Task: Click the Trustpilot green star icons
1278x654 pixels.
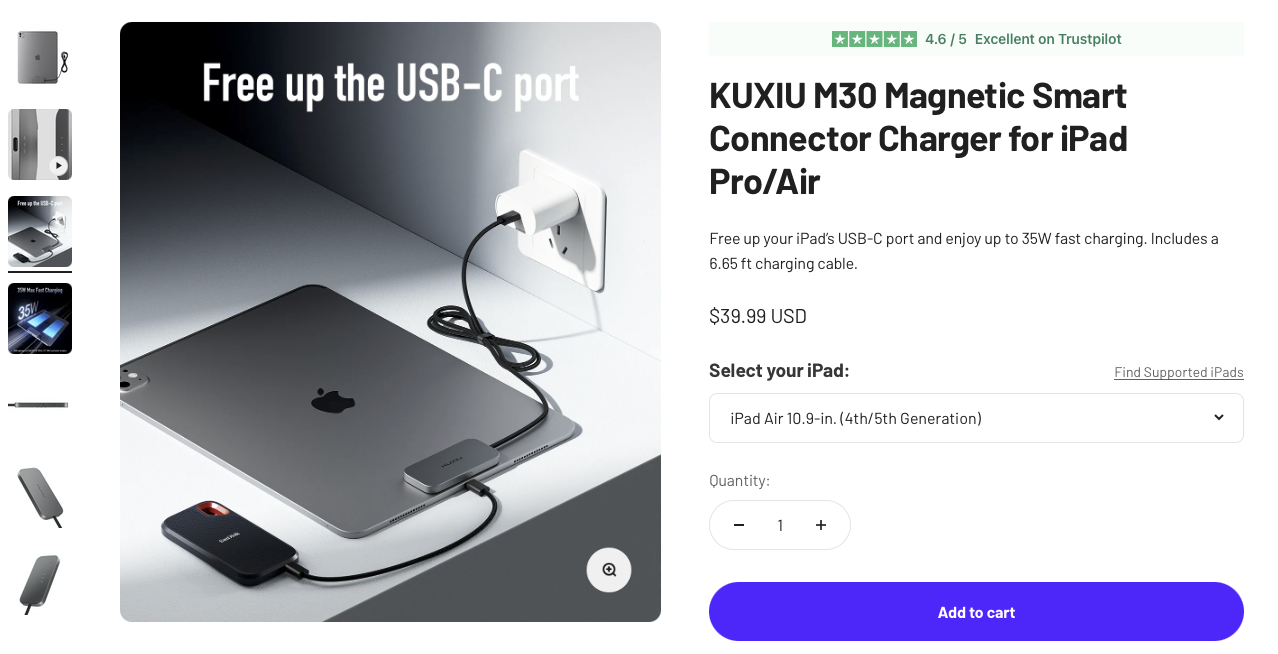Action: (x=874, y=39)
